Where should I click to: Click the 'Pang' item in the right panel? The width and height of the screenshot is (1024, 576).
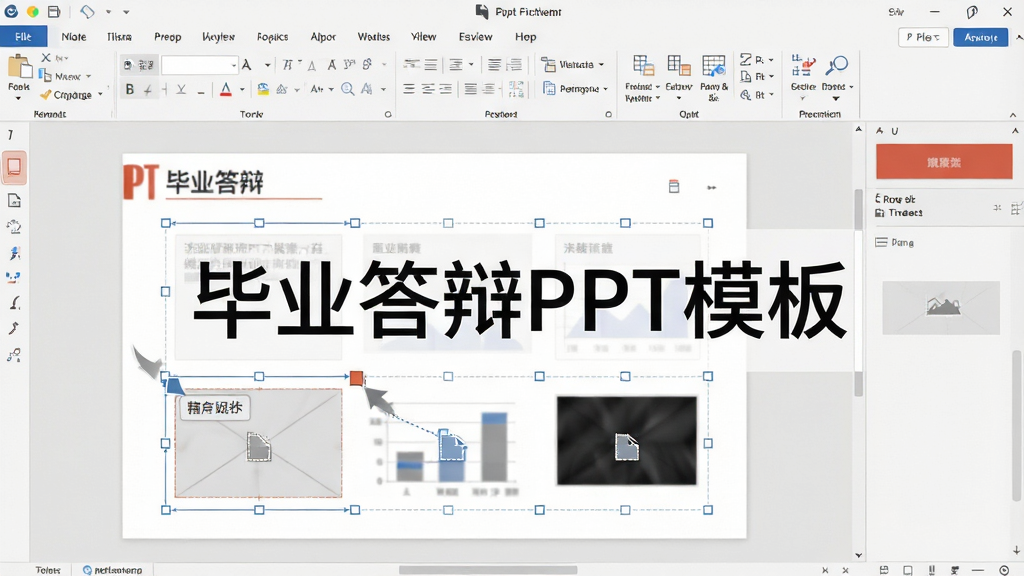[x=895, y=242]
